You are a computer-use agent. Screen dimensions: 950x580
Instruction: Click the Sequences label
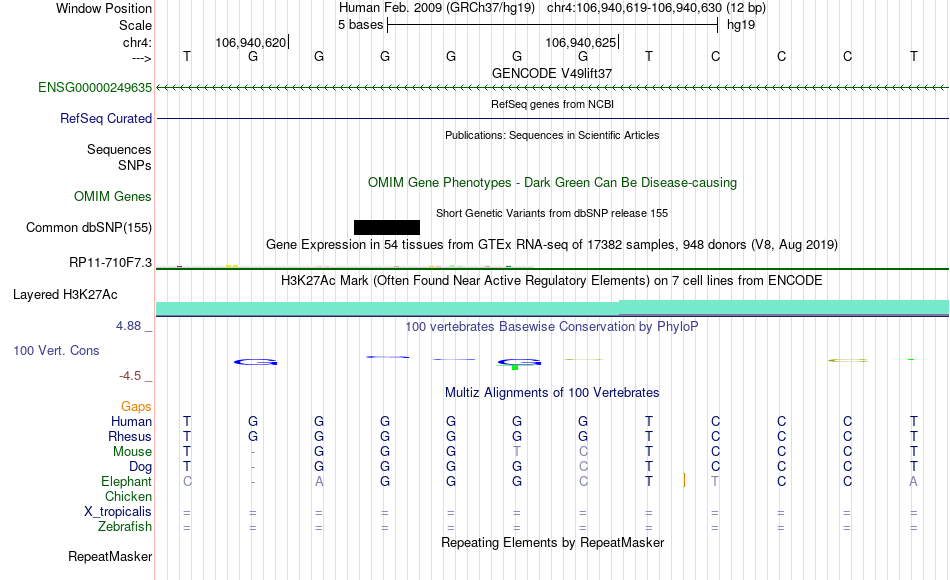(x=119, y=149)
